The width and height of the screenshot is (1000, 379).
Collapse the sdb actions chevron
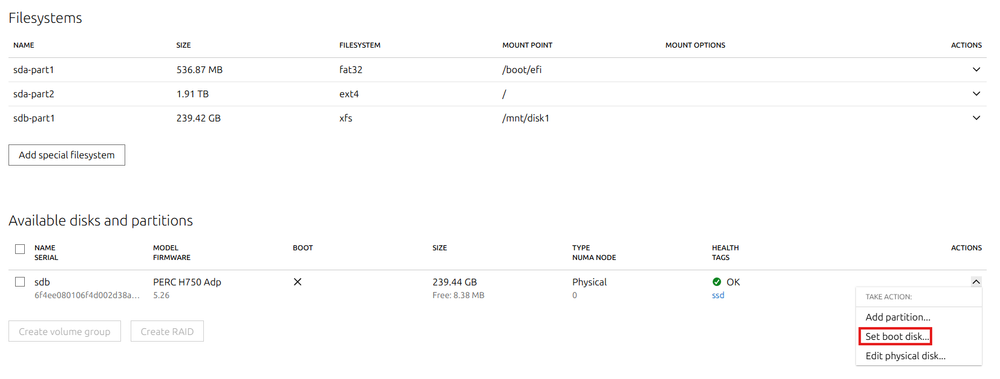pyautogui.click(x=975, y=281)
